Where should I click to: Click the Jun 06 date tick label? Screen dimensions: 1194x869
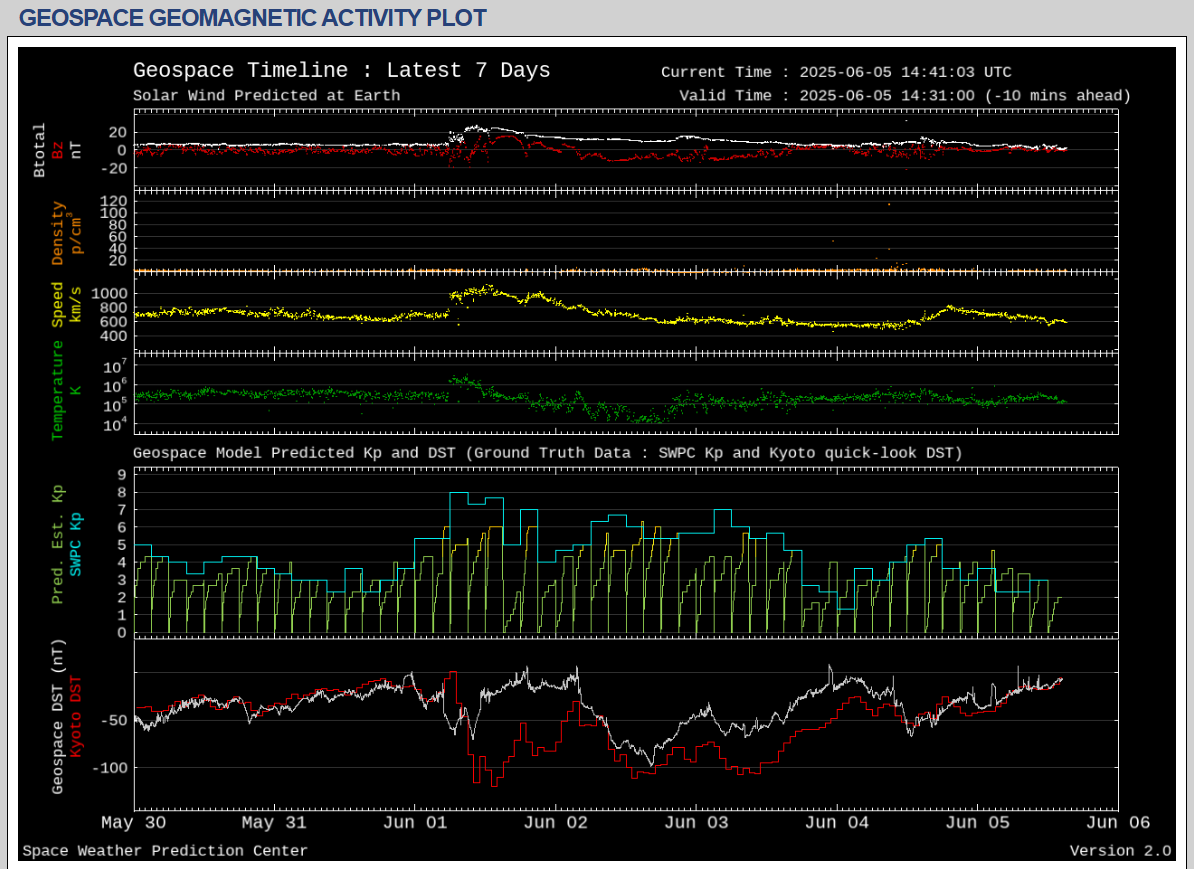1118,823
